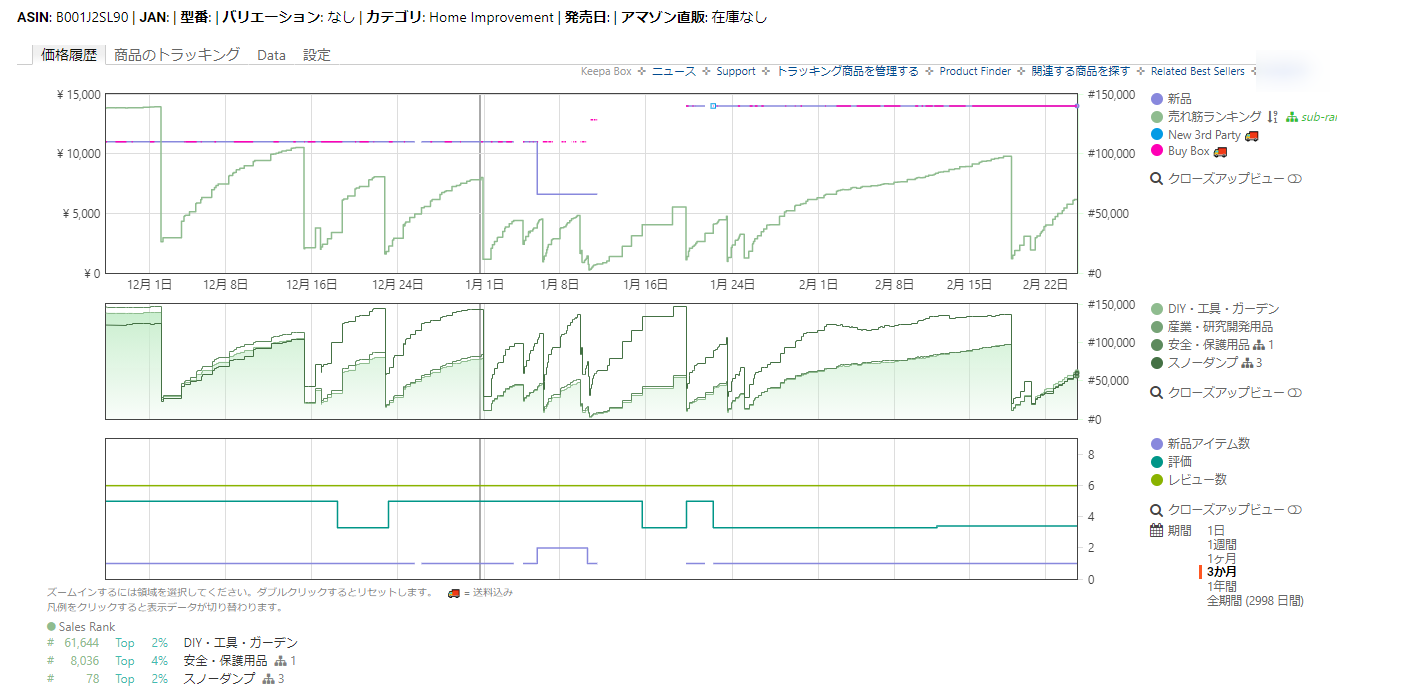Click the magnifier icon for the price chart closeup view
This screenshot has width=1403, height=693.
1157,179
